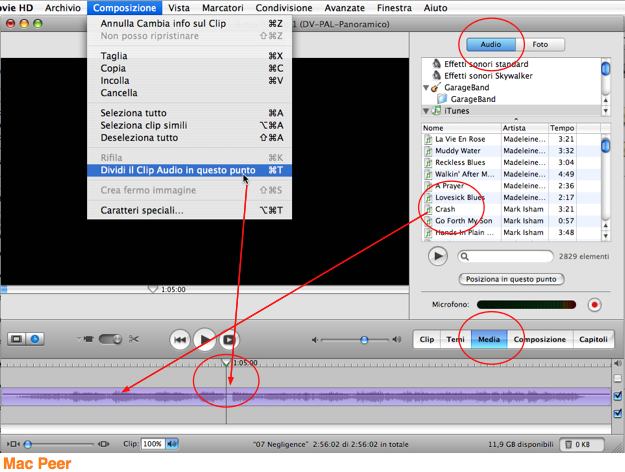Choose Taglia from Composizione menu
The height and width of the screenshot is (472, 625).
[x=189, y=56]
